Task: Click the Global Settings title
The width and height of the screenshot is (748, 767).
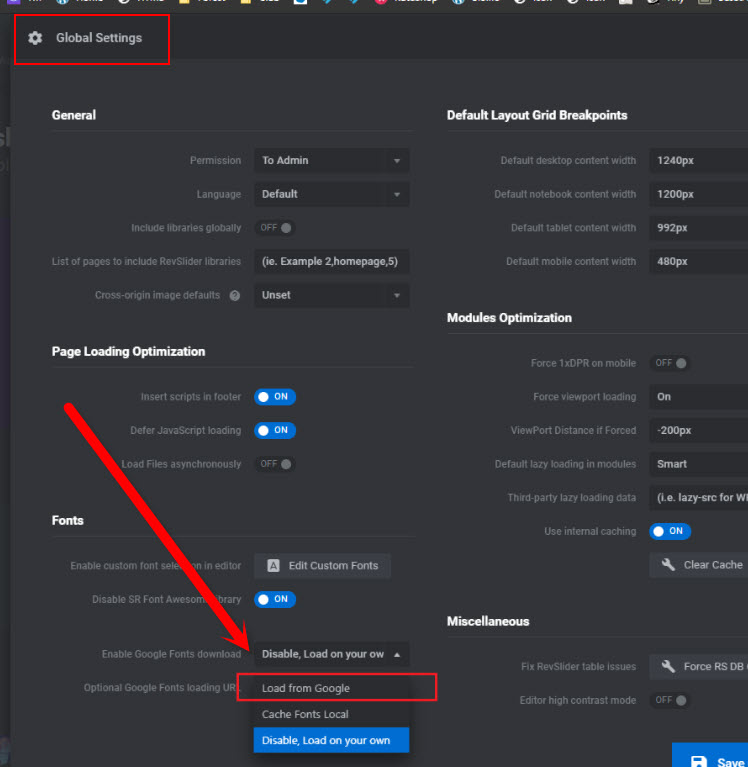Action: pyautogui.click(x=99, y=38)
